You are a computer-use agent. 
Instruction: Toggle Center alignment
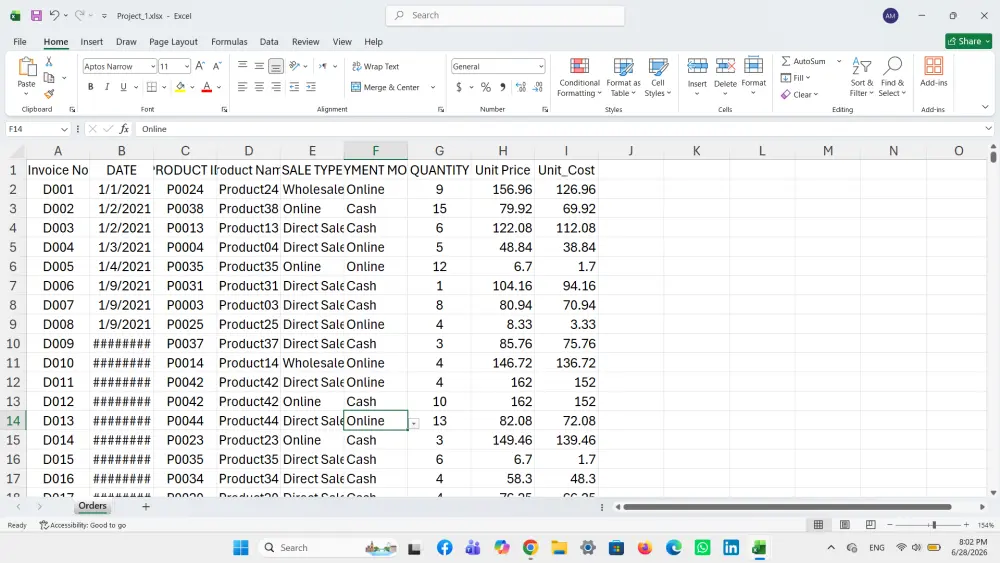pos(259,87)
